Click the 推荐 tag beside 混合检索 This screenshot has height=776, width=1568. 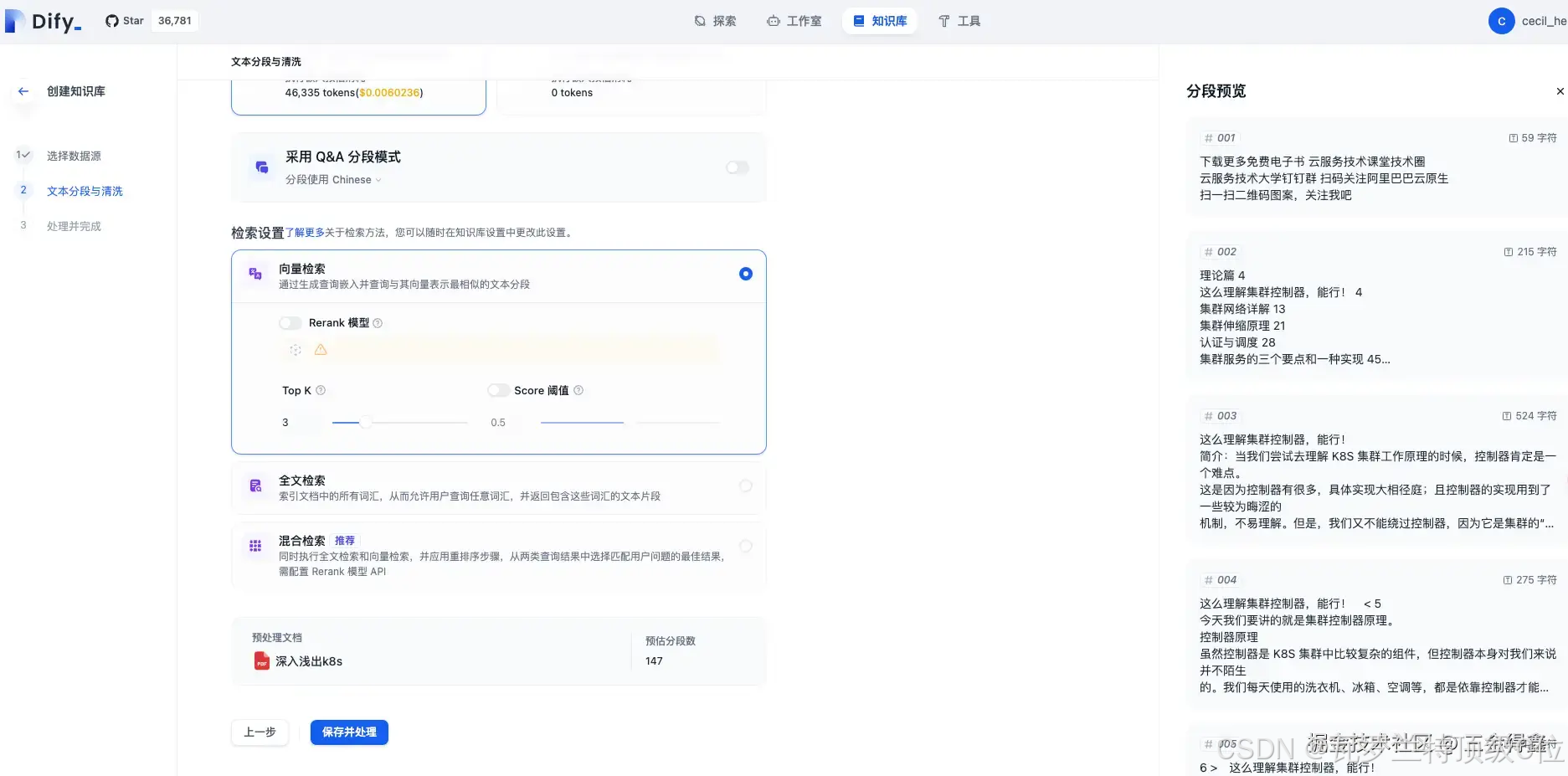pos(345,541)
